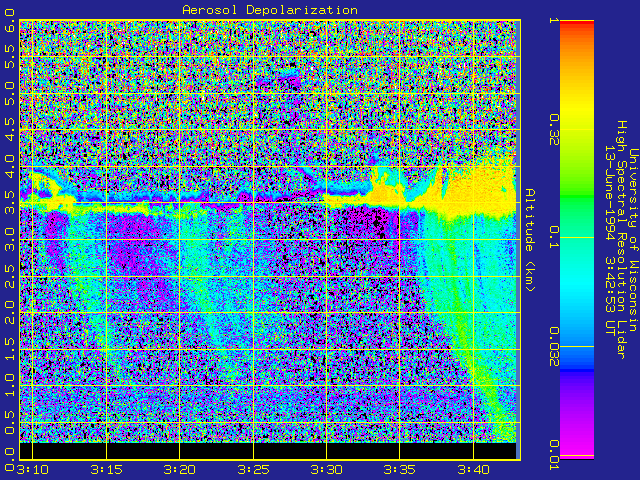This screenshot has height=480, width=640.
Task: Click the 'High Spectral Resolution Lidar' text
Action: [621, 240]
